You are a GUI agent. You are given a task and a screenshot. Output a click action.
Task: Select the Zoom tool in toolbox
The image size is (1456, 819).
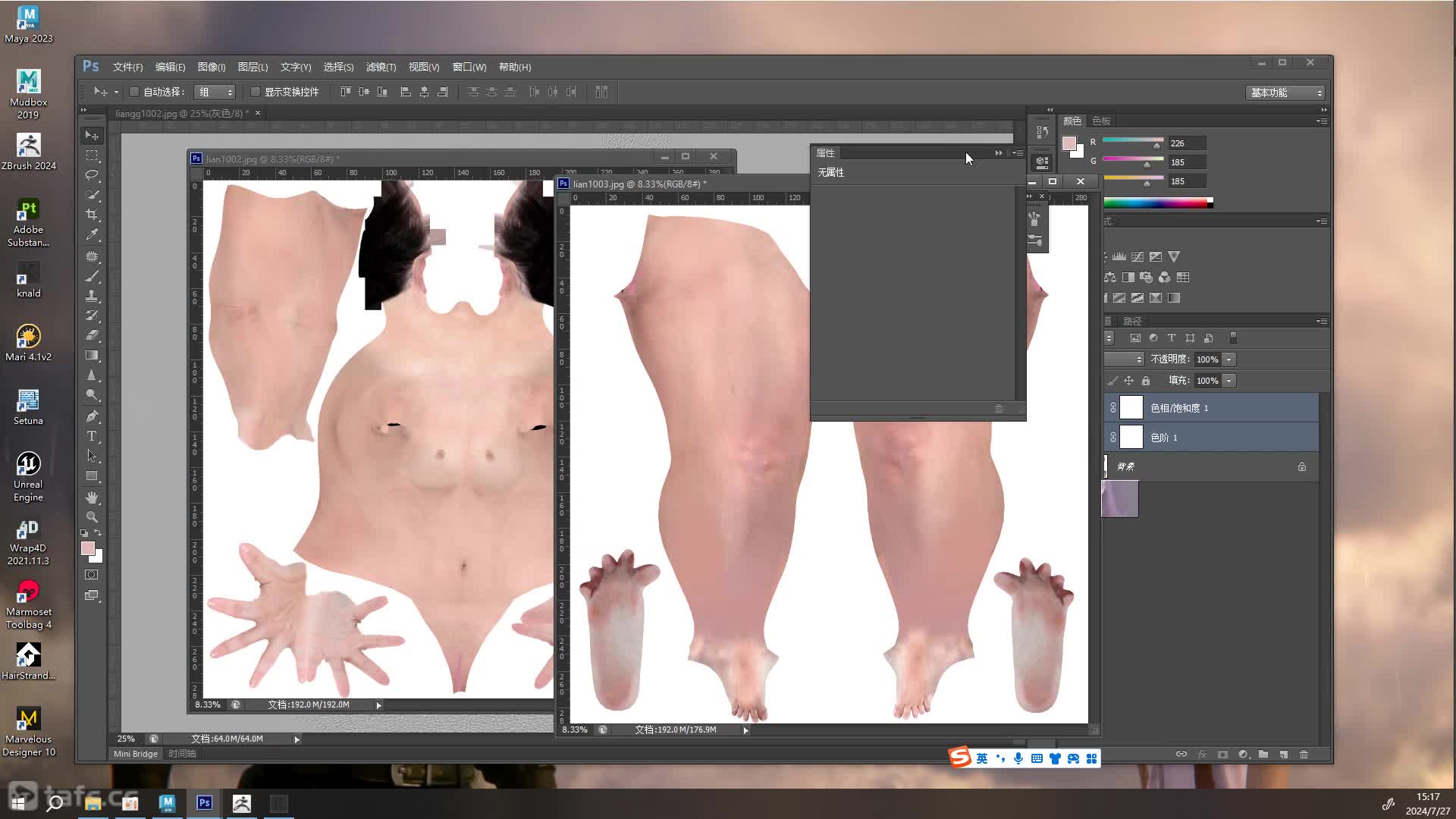click(92, 517)
